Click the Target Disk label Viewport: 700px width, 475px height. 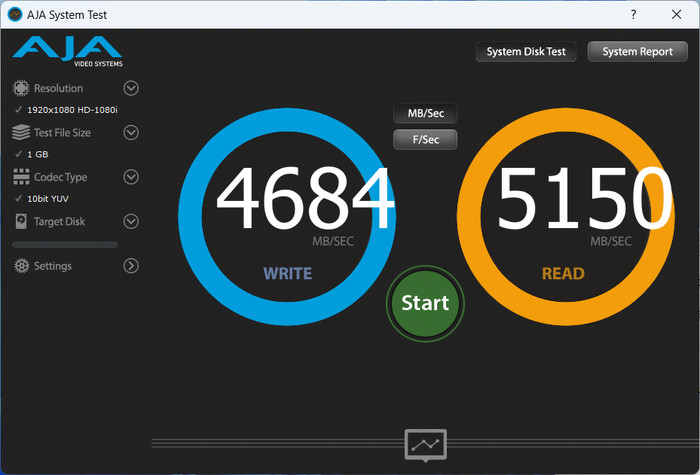click(59, 221)
